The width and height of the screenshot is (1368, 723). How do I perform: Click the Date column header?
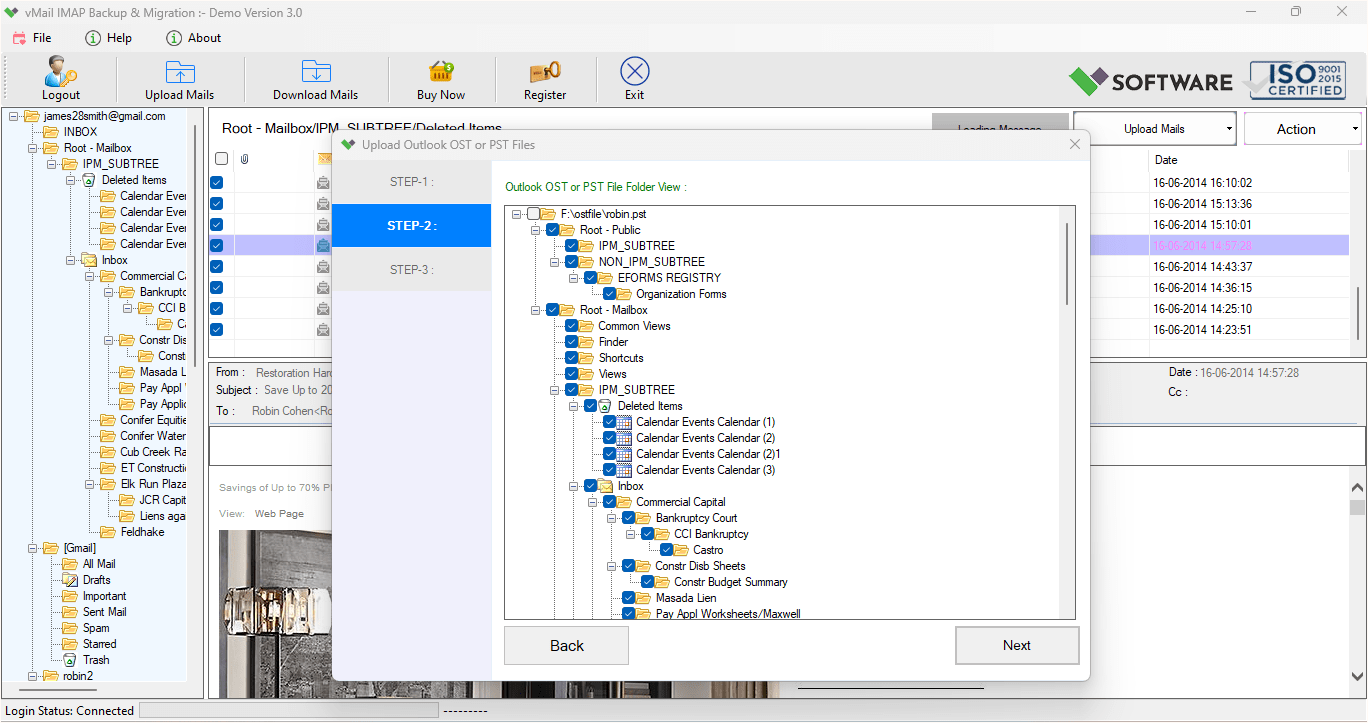click(x=1166, y=159)
